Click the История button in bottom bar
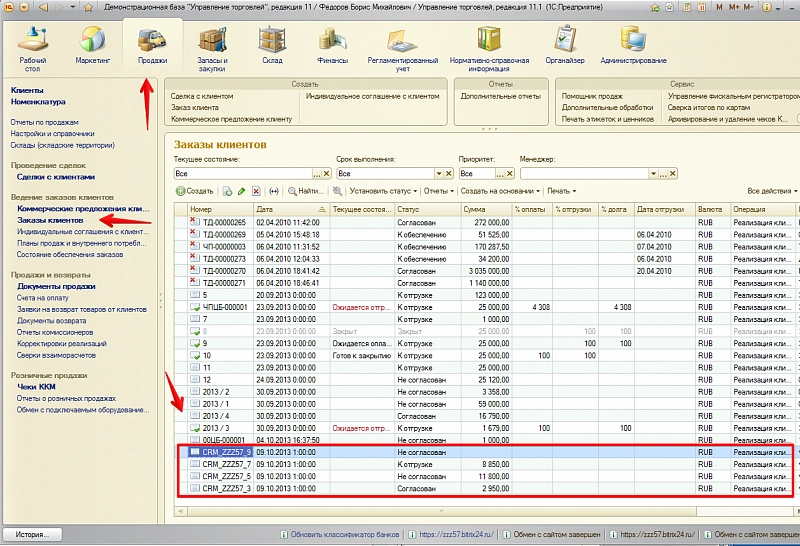This screenshot has height=546, width=800. pyautogui.click(x=32, y=534)
